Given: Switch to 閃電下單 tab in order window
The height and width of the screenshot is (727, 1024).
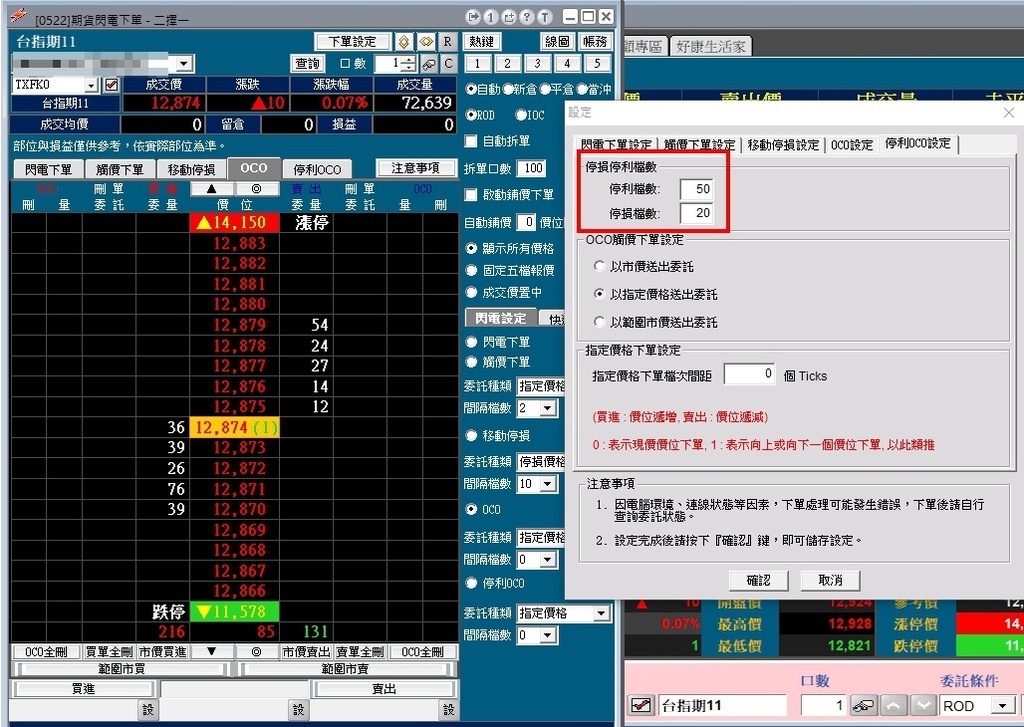Looking at the screenshot, I should click(48, 169).
